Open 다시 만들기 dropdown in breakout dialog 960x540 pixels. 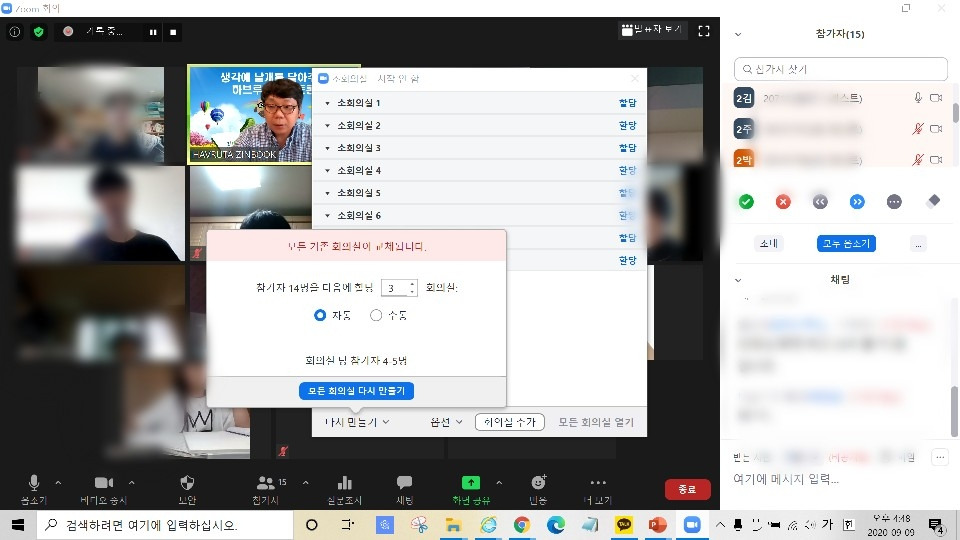click(357, 422)
